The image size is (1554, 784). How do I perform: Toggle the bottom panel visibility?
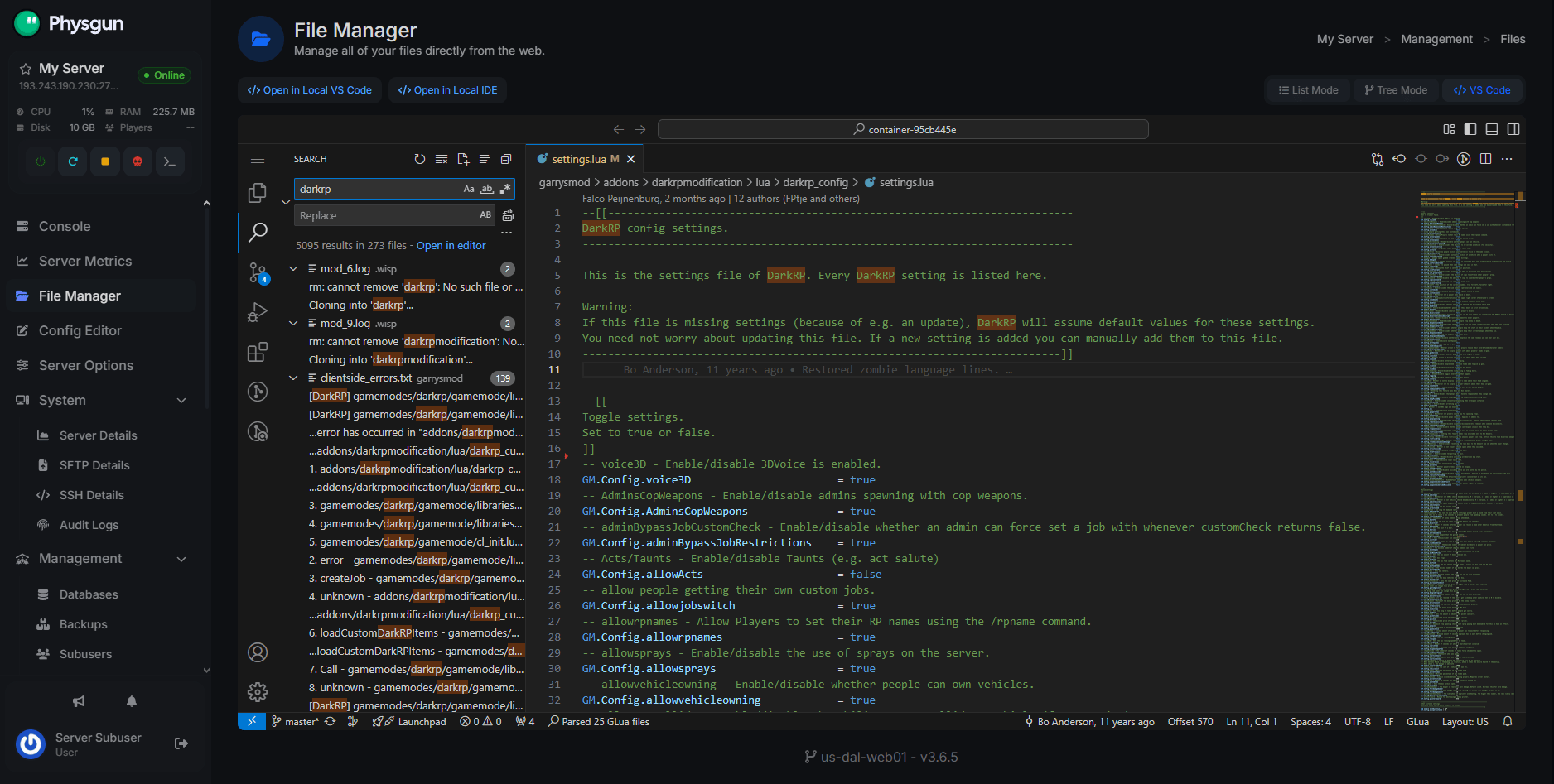coord(1492,129)
